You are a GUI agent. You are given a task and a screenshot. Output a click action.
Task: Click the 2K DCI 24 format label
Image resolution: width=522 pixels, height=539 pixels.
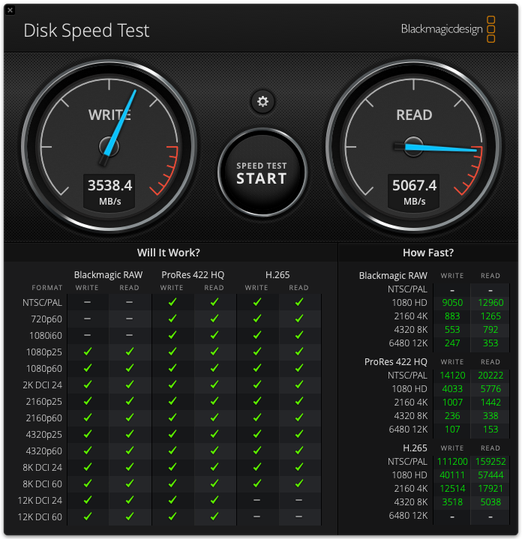(x=43, y=385)
